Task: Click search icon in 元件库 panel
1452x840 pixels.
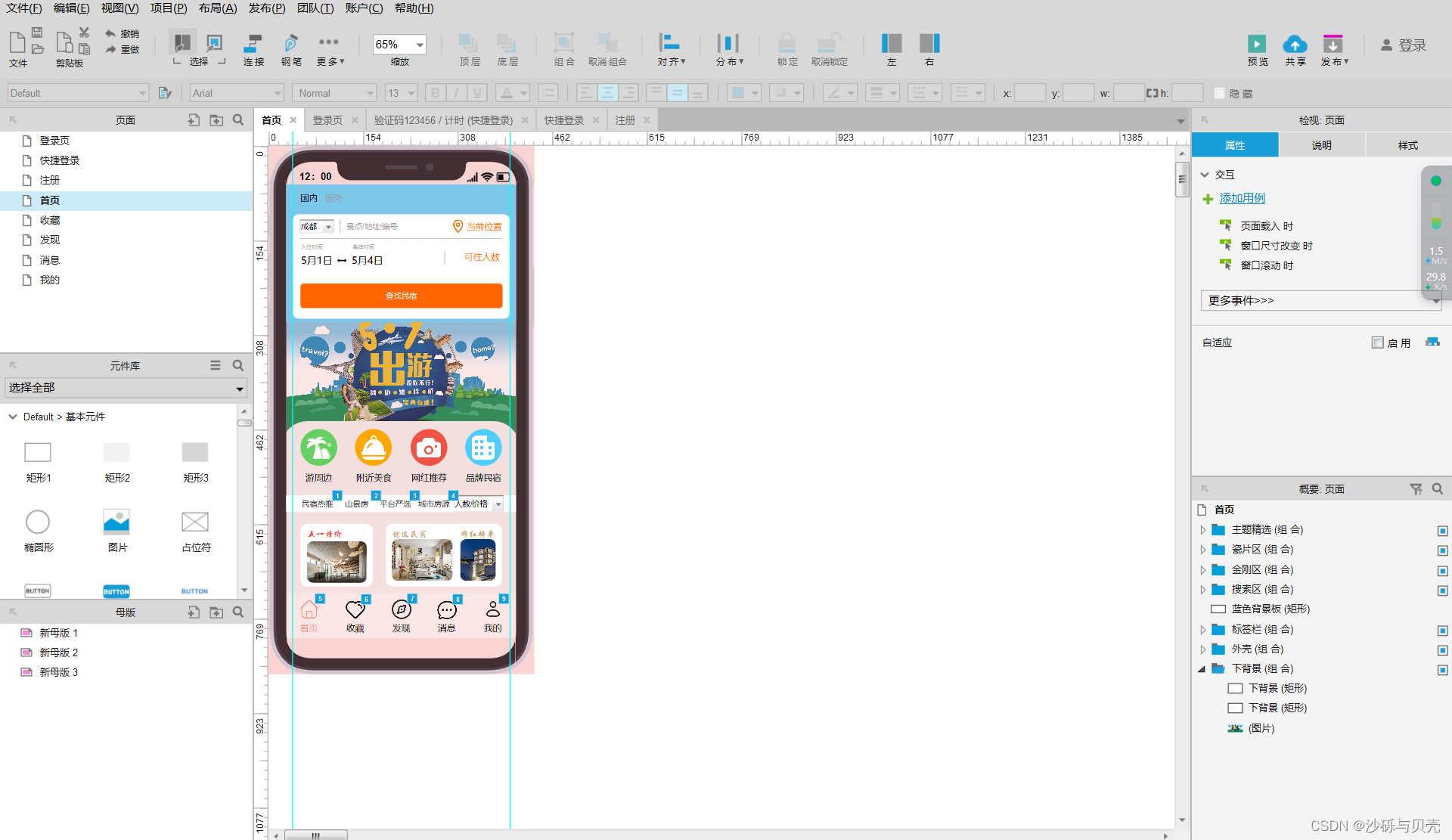Action: (238, 366)
